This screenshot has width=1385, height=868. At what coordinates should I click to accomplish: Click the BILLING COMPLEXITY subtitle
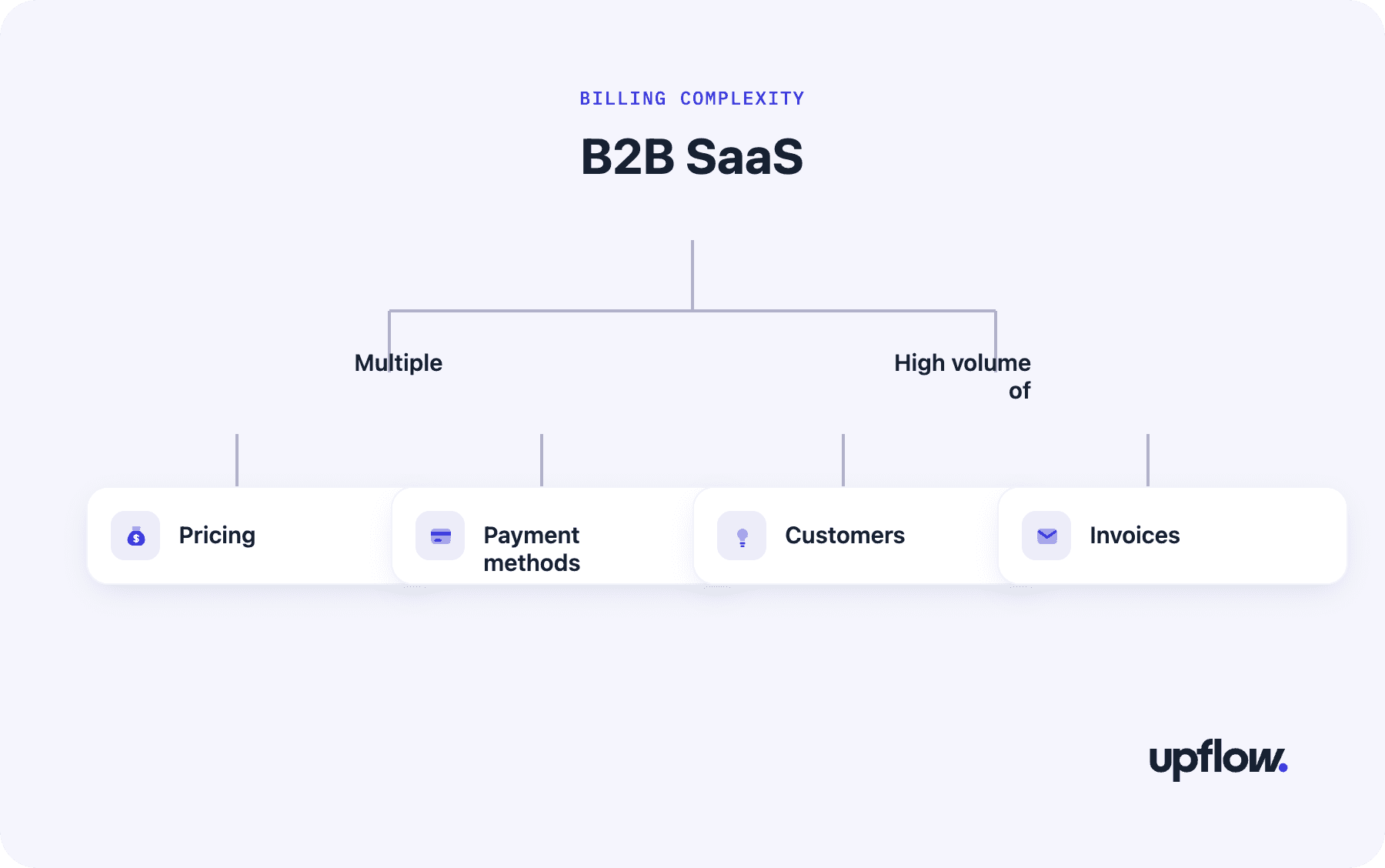tap(692, 98)
